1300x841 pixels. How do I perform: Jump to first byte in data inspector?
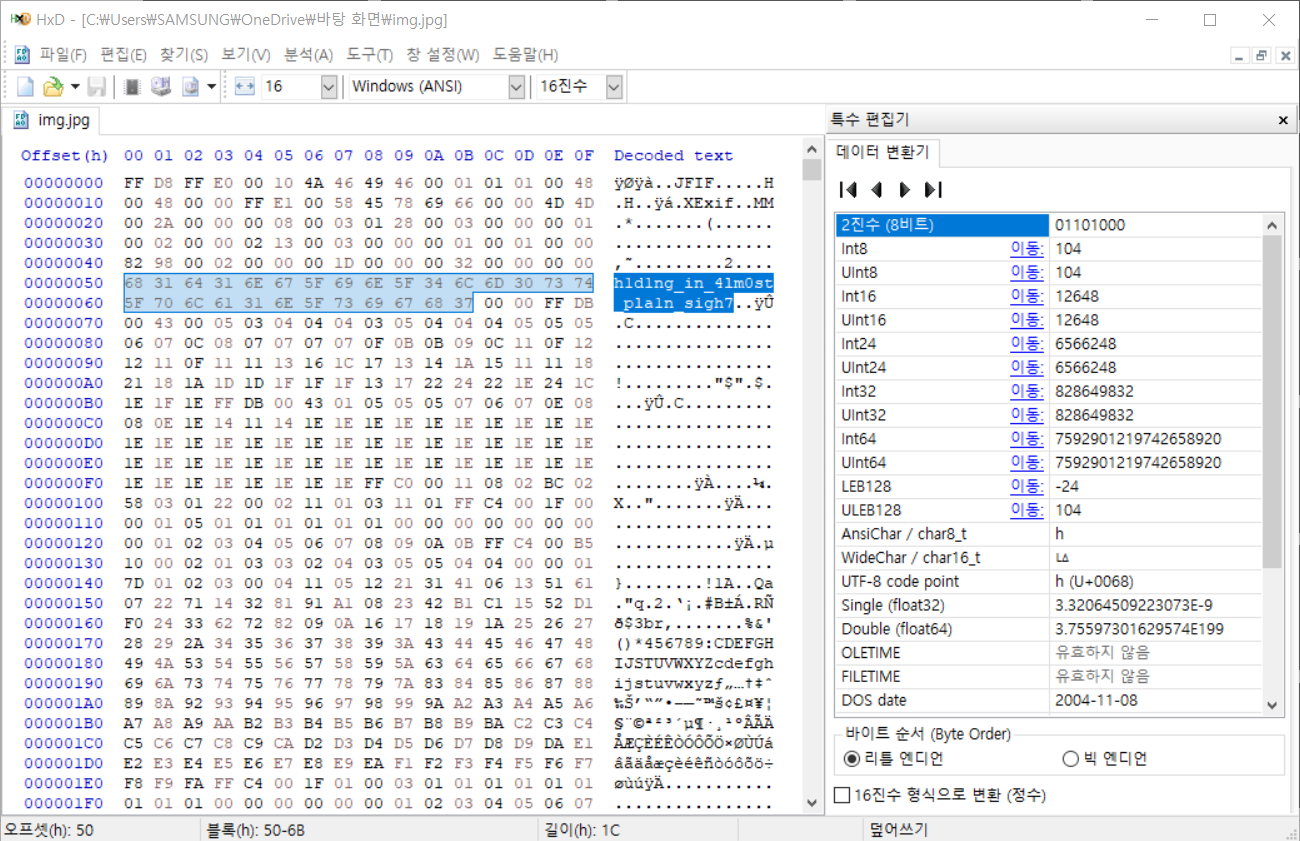tap(848, 190)
